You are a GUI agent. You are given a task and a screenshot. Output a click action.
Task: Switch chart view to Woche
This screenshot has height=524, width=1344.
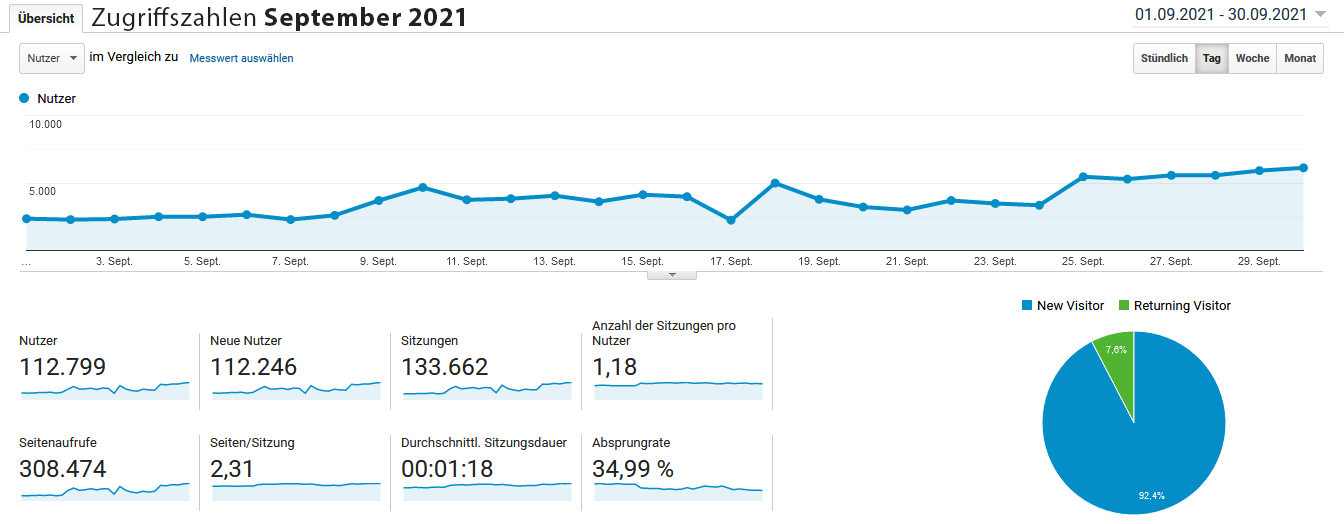pyautogui.click(x=1252, y=58)
